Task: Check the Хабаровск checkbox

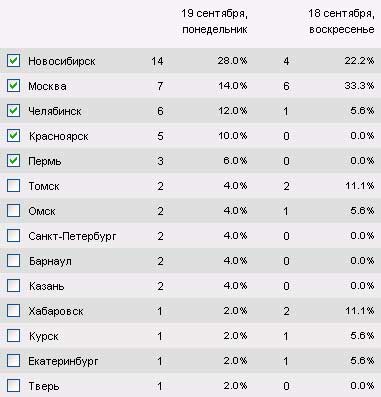Action: click(13, 311)
